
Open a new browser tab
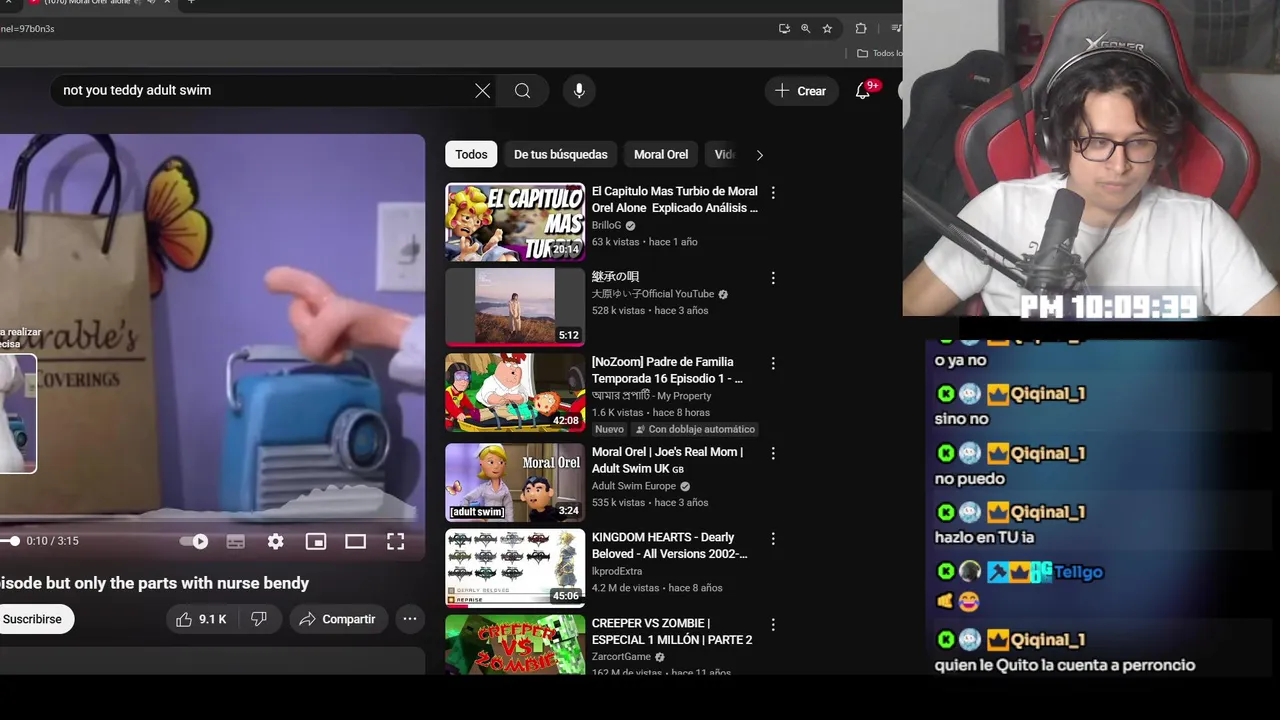pos(191,3)
